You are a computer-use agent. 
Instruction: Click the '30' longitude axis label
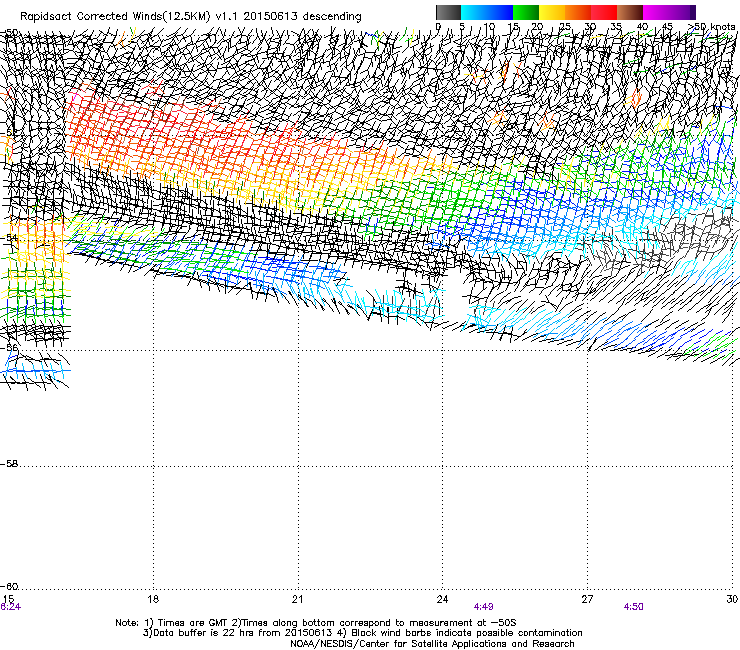[732, 599]
